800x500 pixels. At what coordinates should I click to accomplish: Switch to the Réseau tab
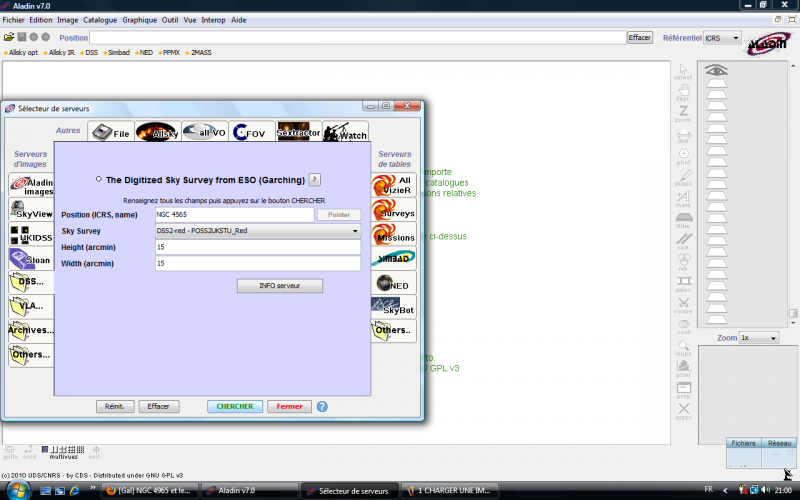[x=779, y=443]
